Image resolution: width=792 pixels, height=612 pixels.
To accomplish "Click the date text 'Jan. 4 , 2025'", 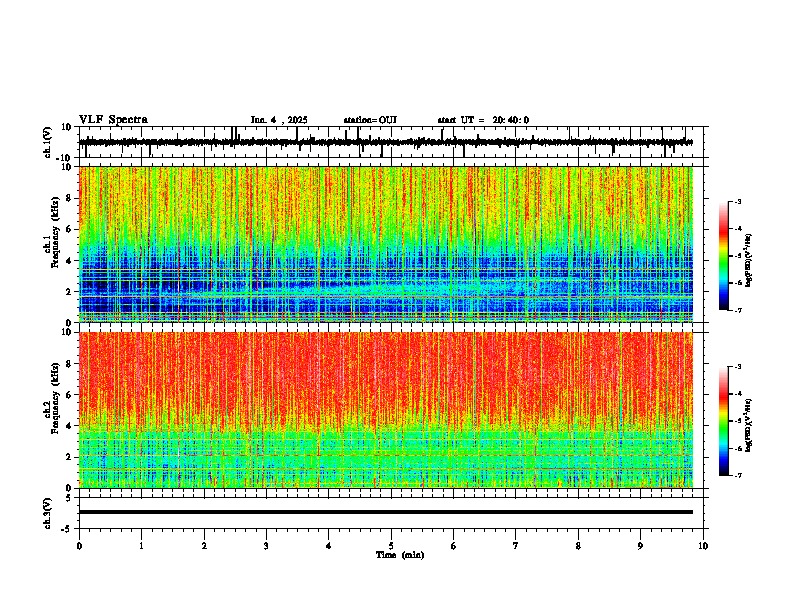I will tap(279, 120).
